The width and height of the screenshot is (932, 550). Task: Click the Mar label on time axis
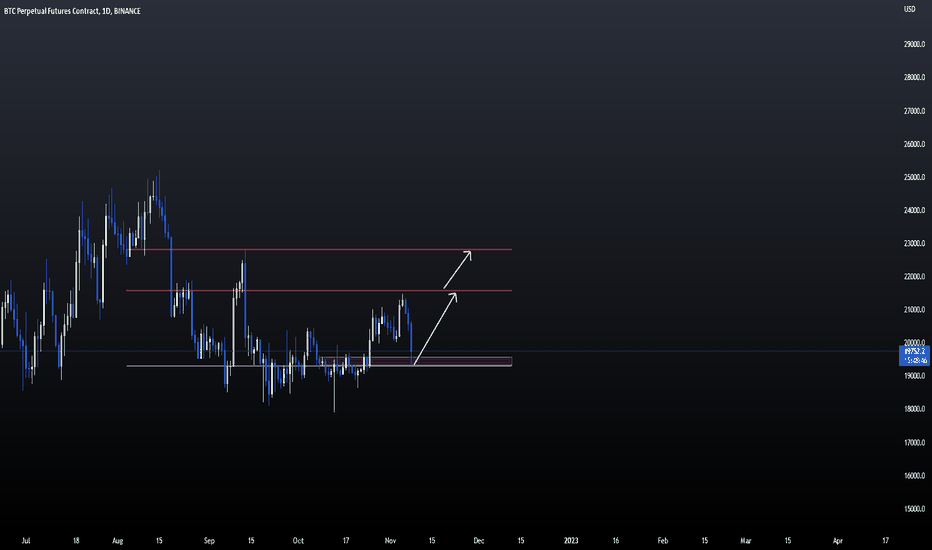tap(745, 540)
